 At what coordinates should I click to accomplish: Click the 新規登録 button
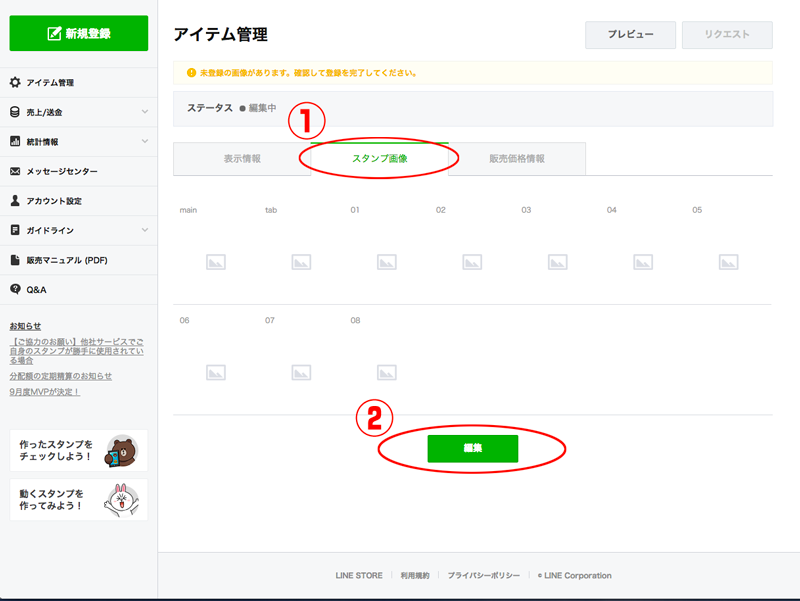click(79, 33)
